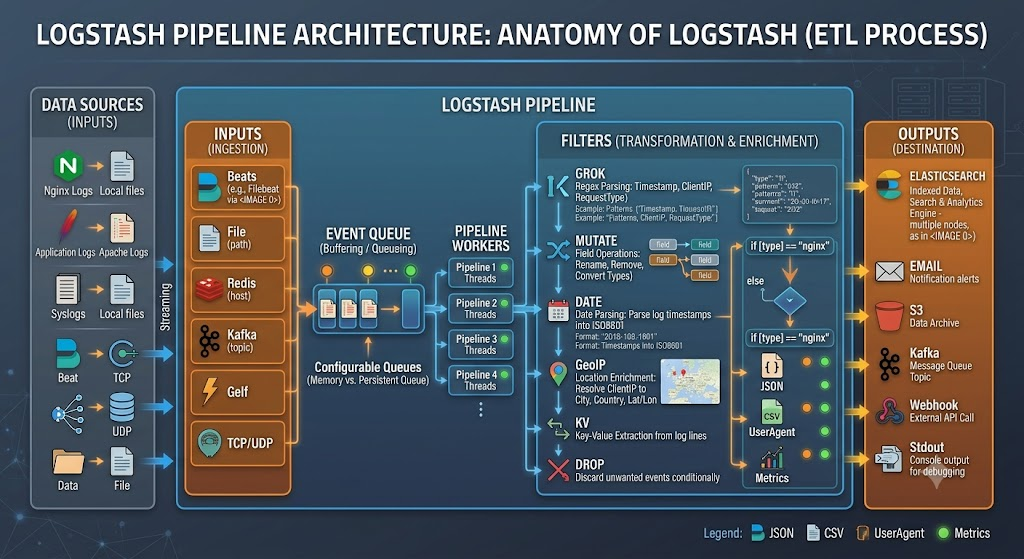Select the Pipeline 2 Threads box
Image resolution: width=1024 pixels, height=559 pixels.
[481, 309]
